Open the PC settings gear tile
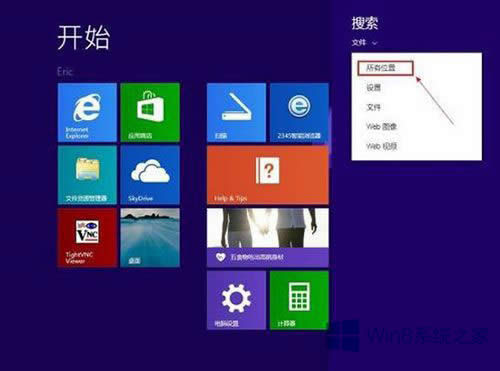Screen dimensions: 500x371 [236, 300]
